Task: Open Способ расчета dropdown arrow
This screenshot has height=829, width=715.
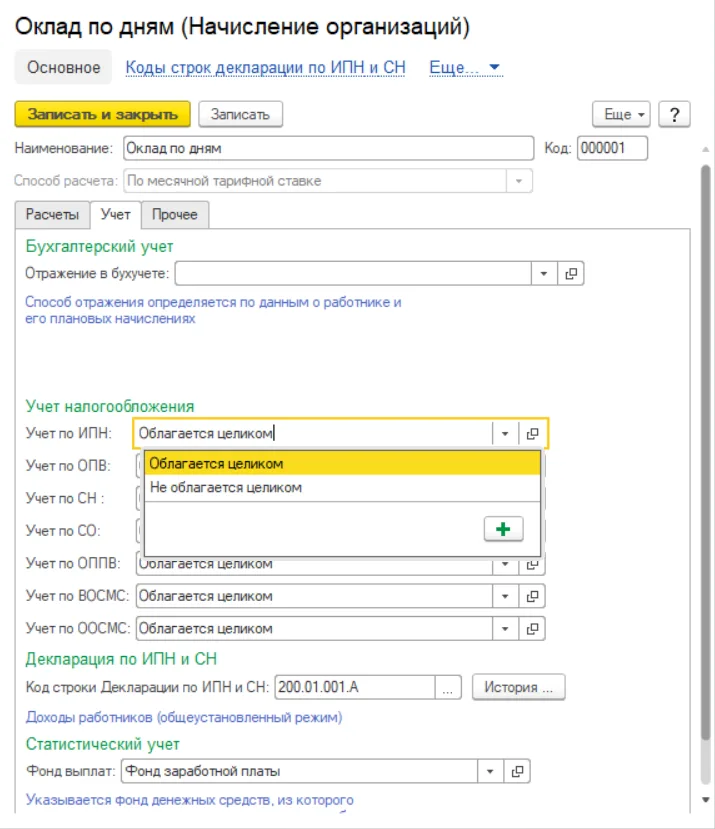Action: pyautogui.click(x=519, y=181)
